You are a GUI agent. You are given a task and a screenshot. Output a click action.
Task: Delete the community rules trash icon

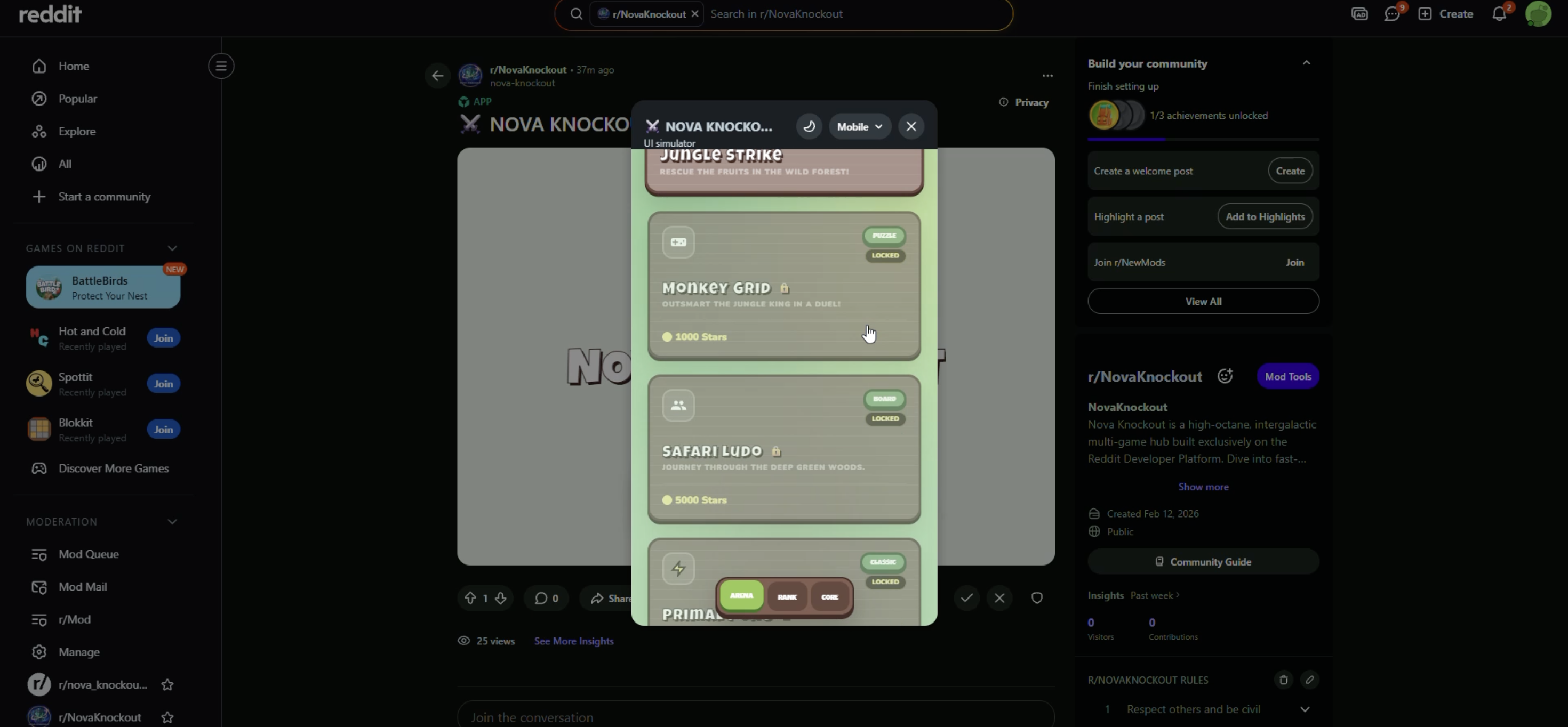1283,680
